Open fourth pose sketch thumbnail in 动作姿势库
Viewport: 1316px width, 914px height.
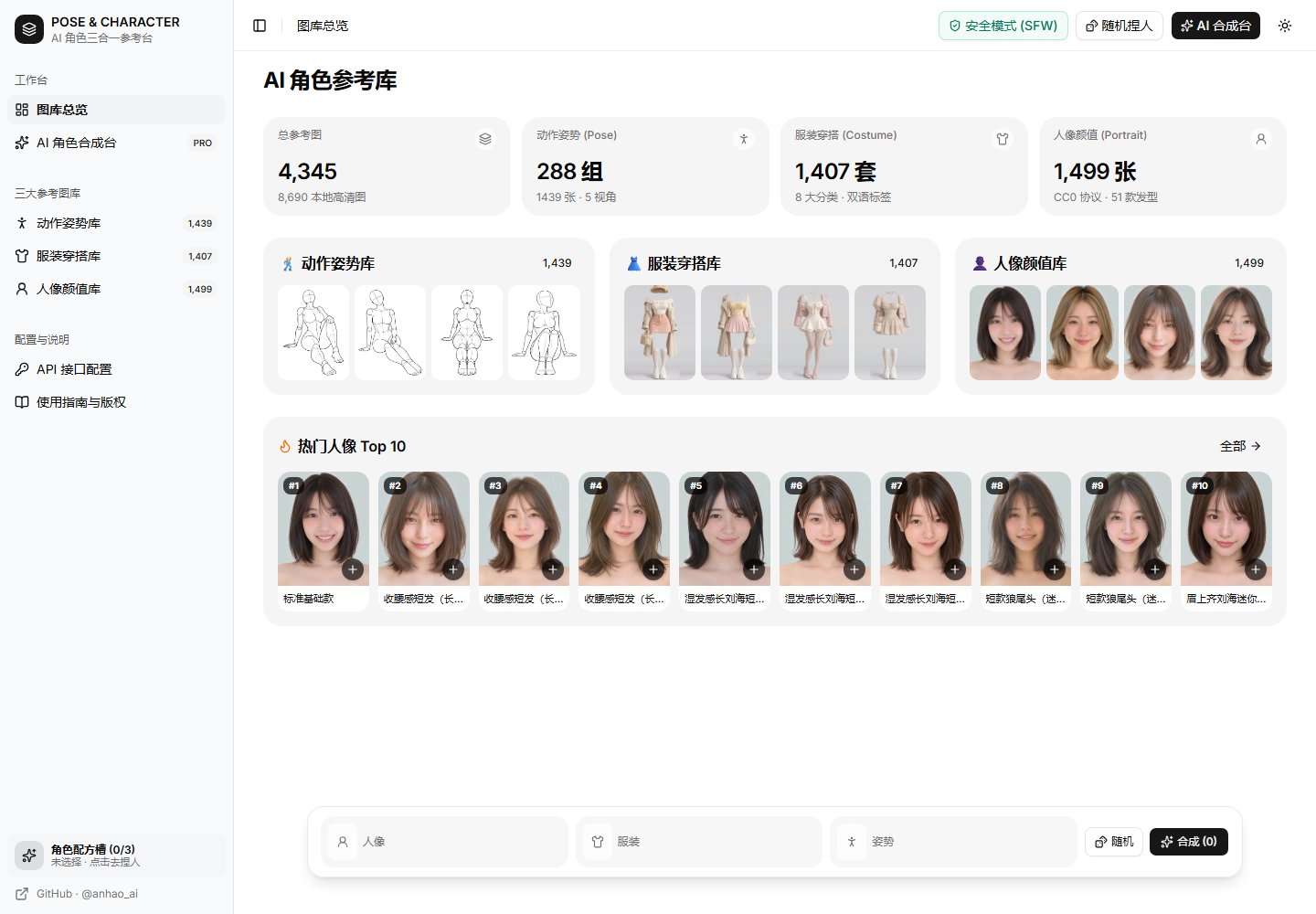(545, 333)
